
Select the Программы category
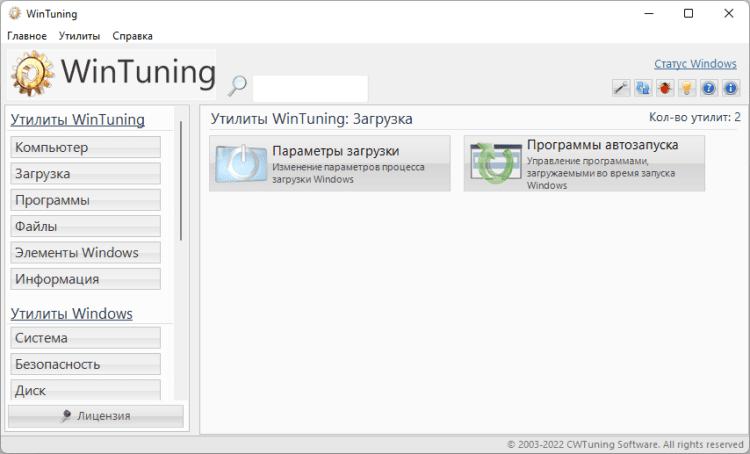[86, 200]
